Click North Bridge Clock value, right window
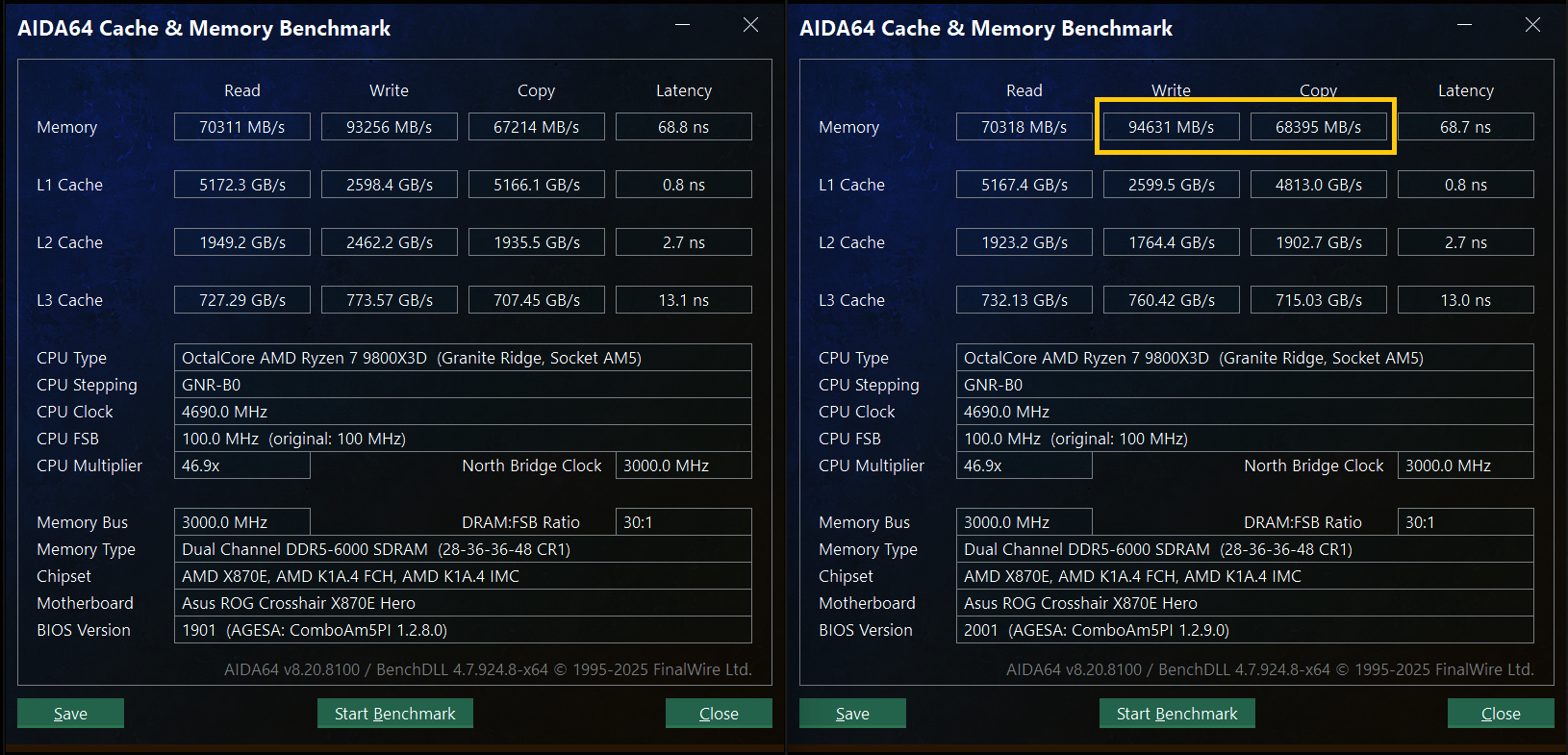The image size is (1568, 755). pyautogui.click(x=1466, y=466)
